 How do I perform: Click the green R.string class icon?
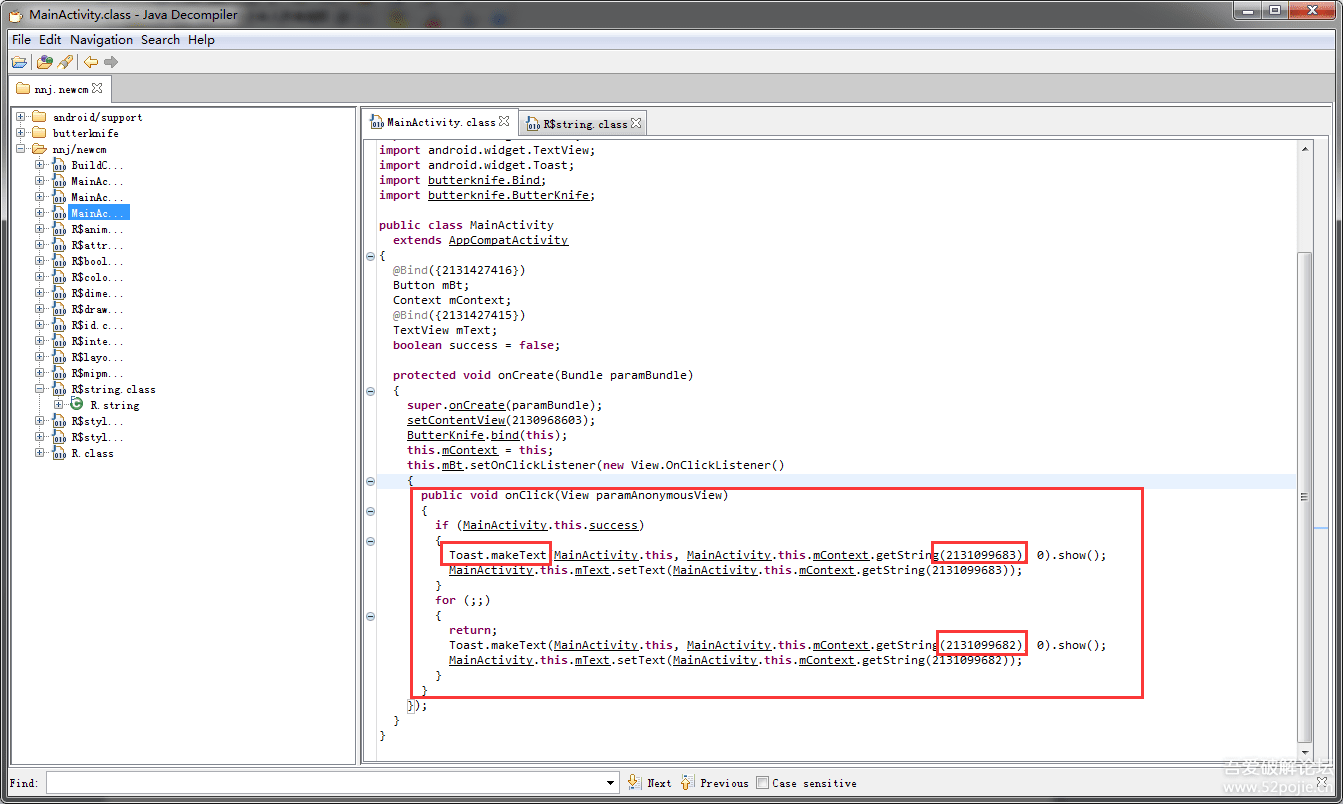click(77, 404)
